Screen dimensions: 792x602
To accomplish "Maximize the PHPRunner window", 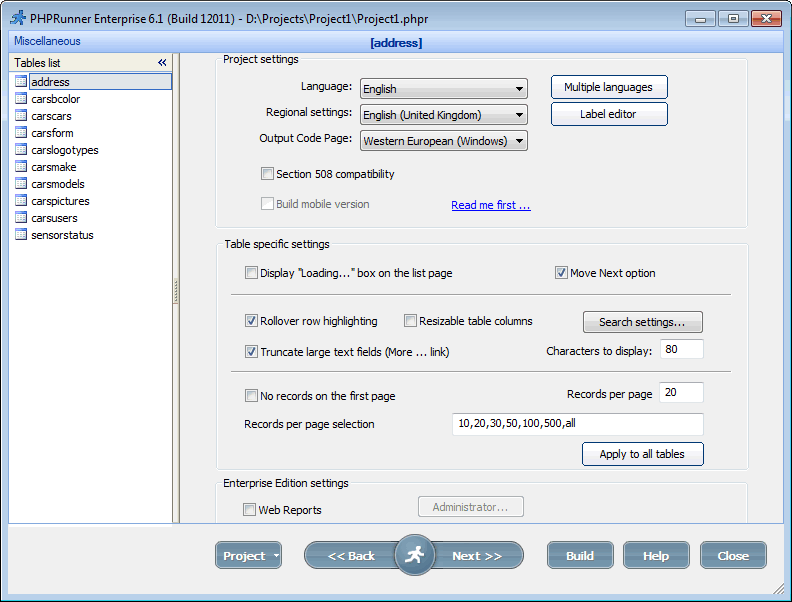I will (x=733, y=19).
